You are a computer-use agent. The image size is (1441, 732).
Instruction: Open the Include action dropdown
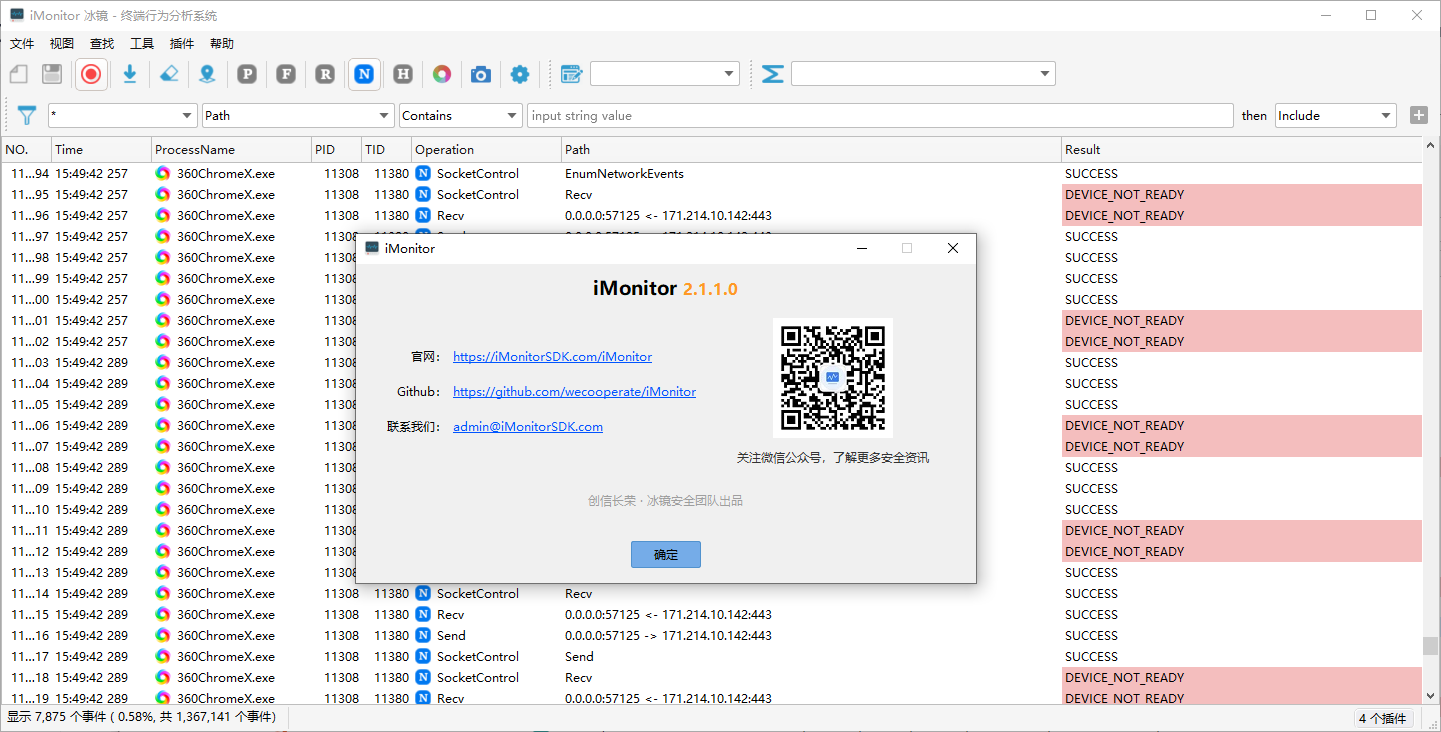click(1336, 116)
